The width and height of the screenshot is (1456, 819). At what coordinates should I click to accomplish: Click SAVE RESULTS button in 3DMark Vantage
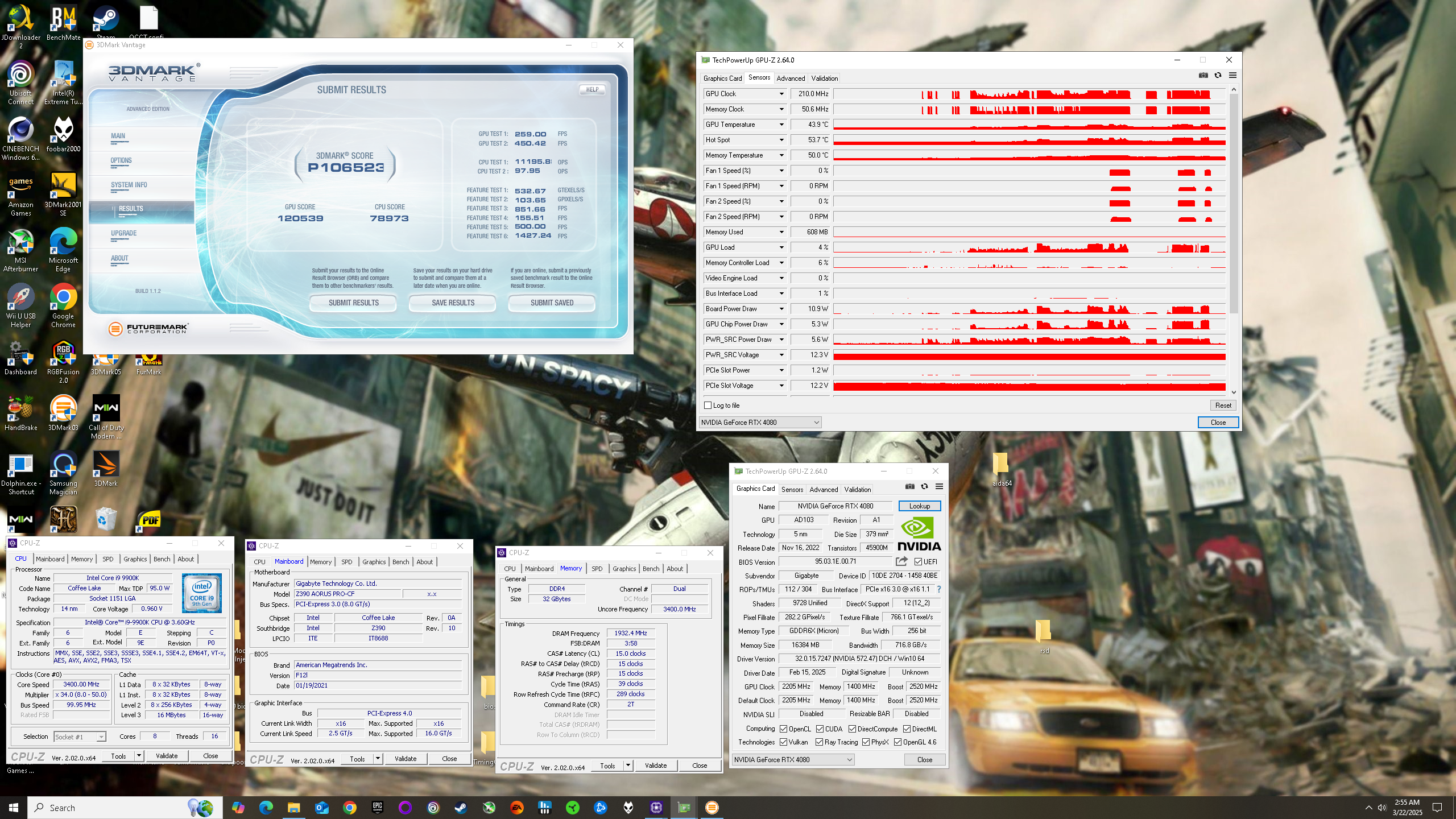(453, 303)
